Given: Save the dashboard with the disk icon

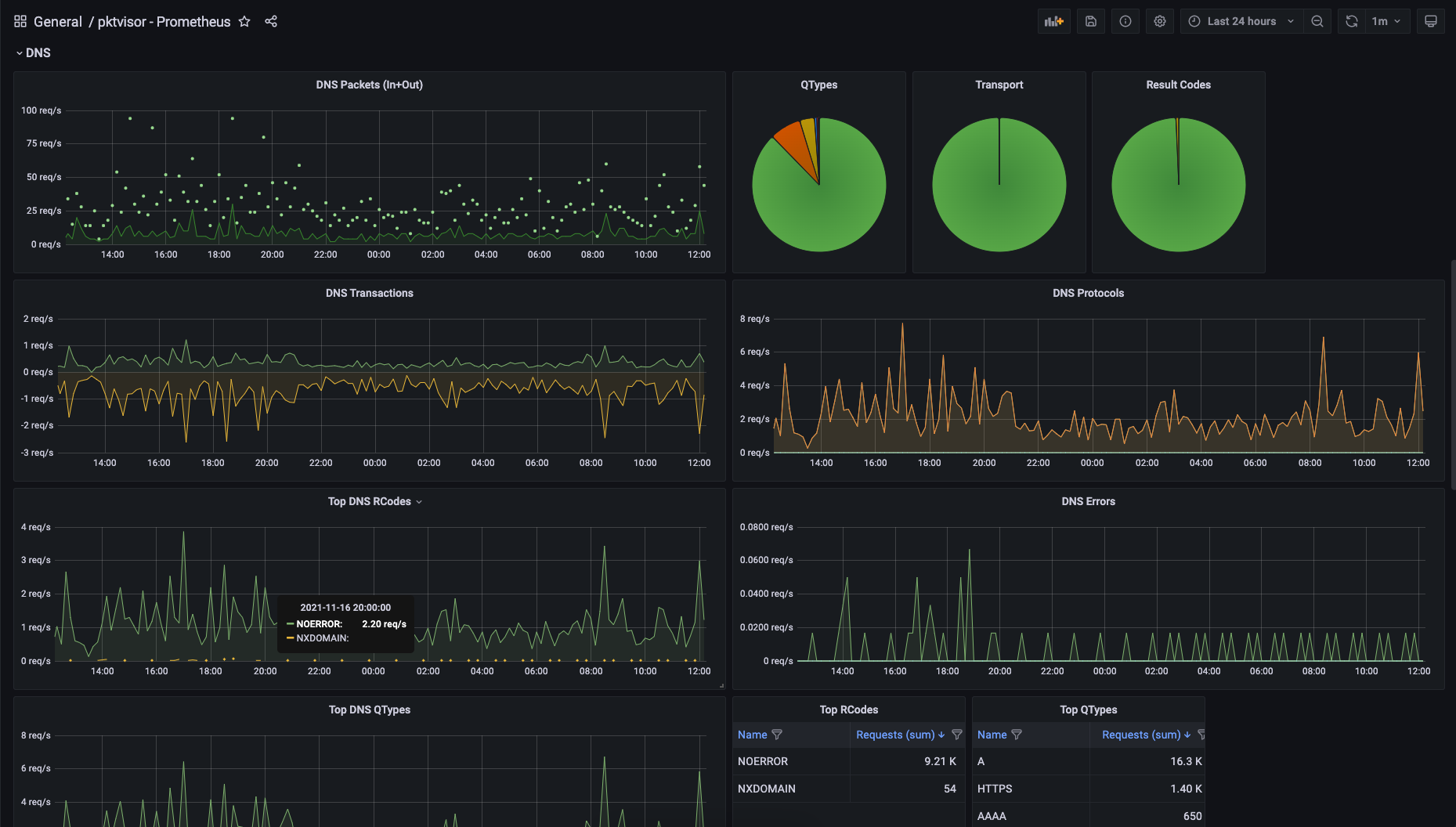Looking at the screenshot, I should (1091, 21).
